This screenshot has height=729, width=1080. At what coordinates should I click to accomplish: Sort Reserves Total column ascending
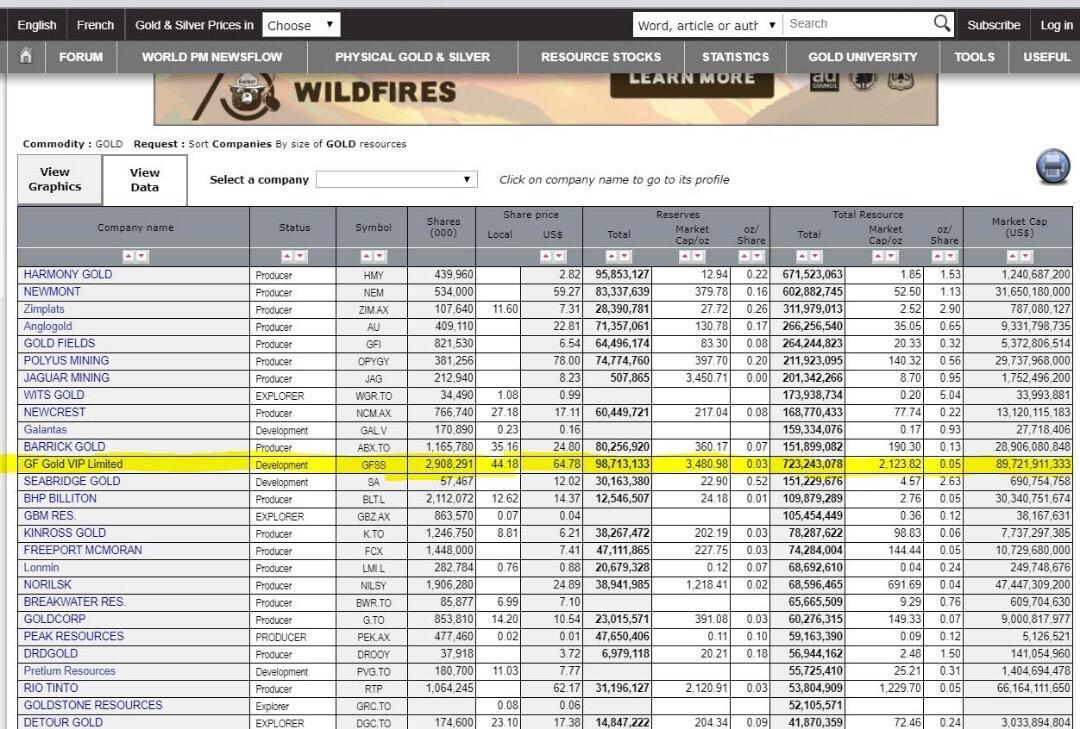point(612,257)
